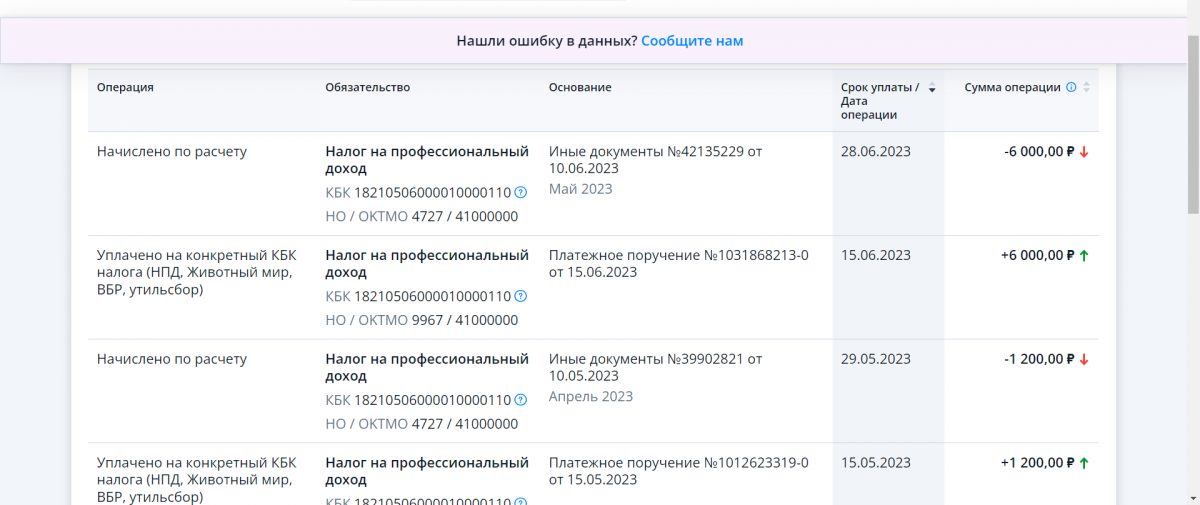Image resolution: width=1200 pixels, height=505 pixels.
Task: Click red down arrow next to -6 000,00 ₽
Action: point(1084,152)
